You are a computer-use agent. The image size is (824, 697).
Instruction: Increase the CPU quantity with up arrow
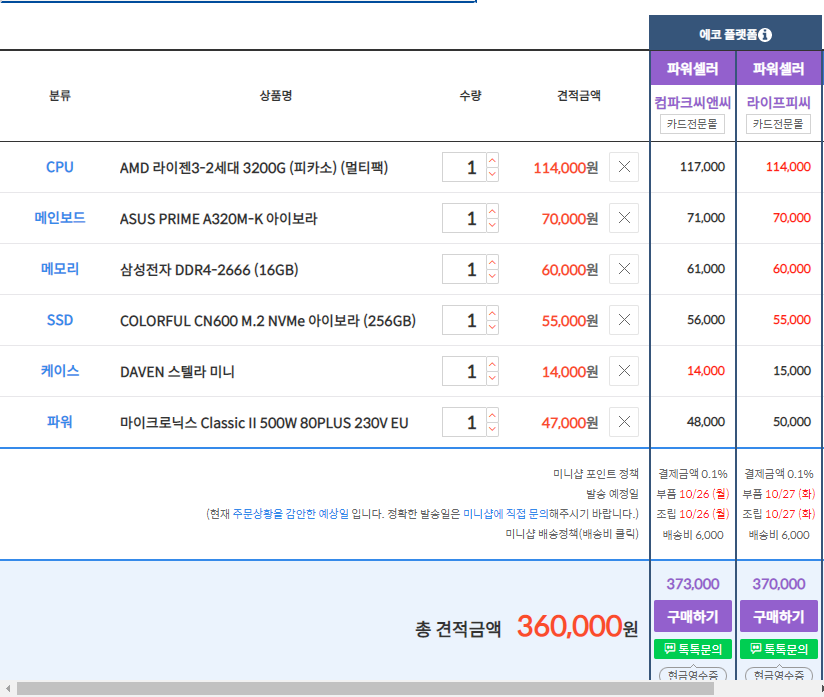492,161
